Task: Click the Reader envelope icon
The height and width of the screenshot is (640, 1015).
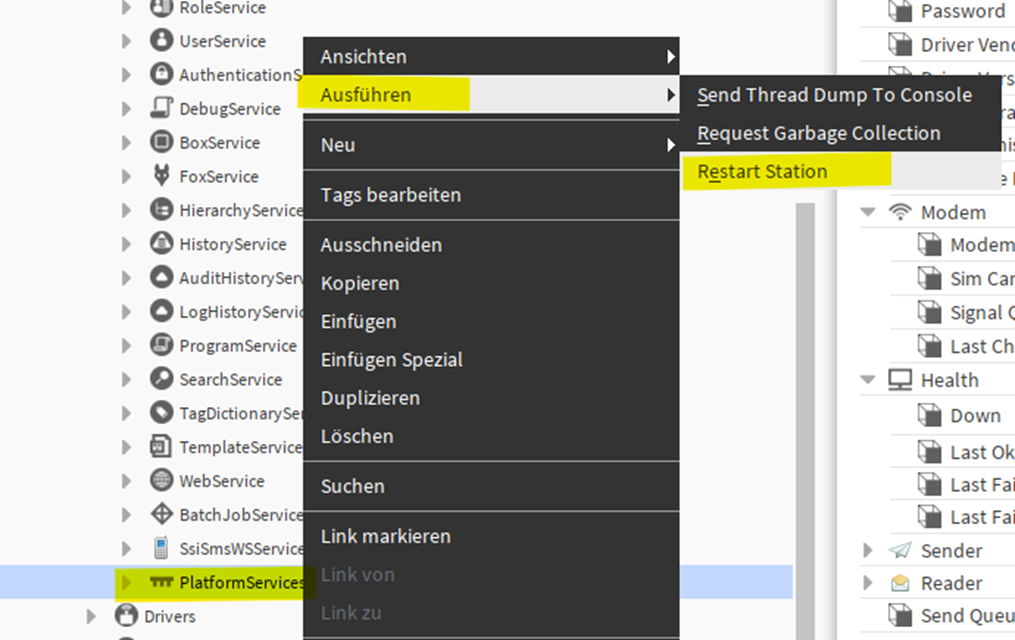Action: click(900, 583)
